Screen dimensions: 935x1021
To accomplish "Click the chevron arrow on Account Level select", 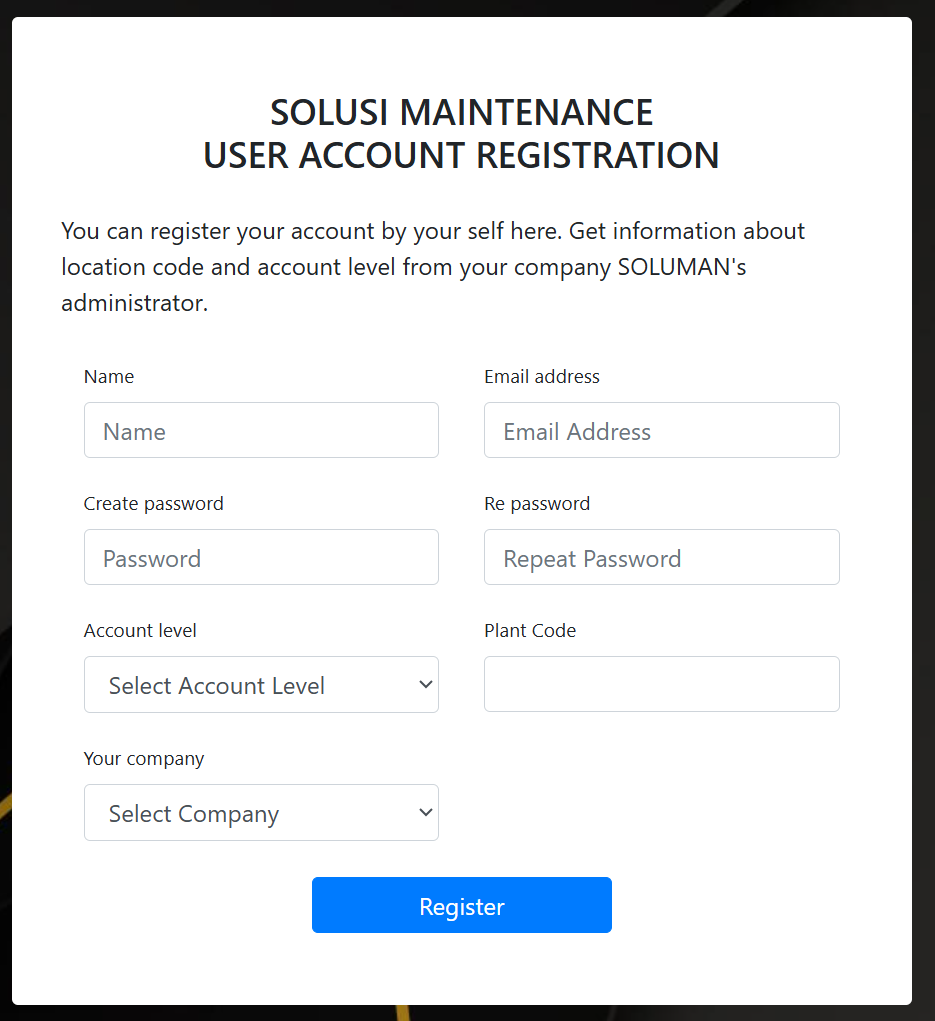I will coord(426,685).
